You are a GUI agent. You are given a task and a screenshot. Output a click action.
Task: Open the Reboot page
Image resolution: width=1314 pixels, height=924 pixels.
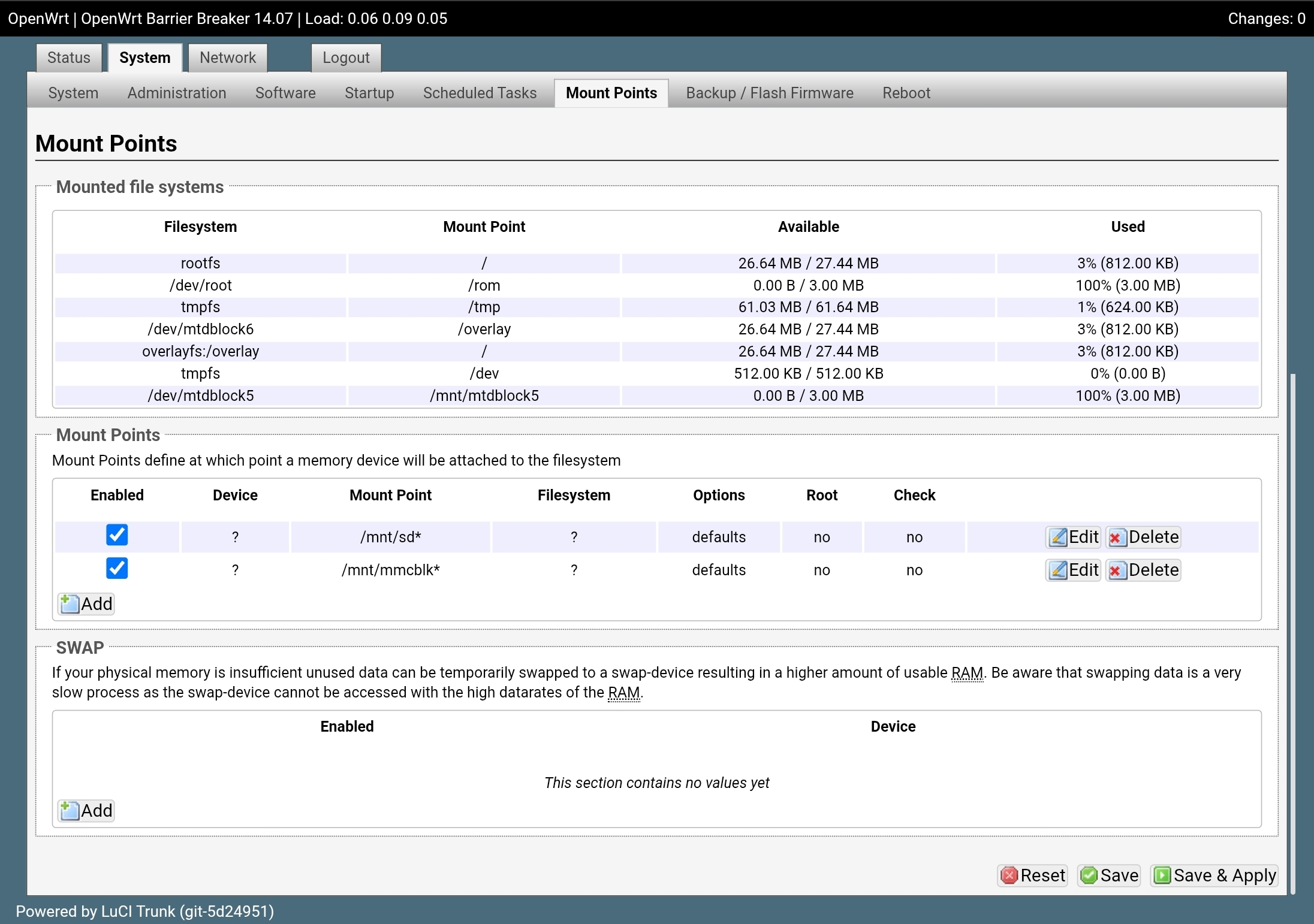pos(906,93)
